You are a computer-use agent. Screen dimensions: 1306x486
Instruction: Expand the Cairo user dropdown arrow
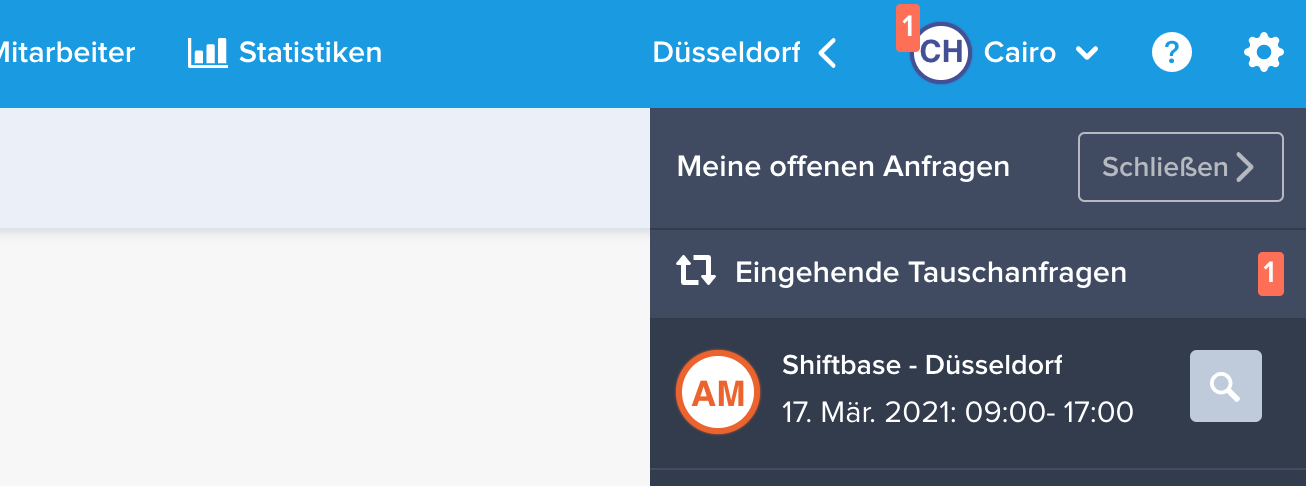(1087, 53)
